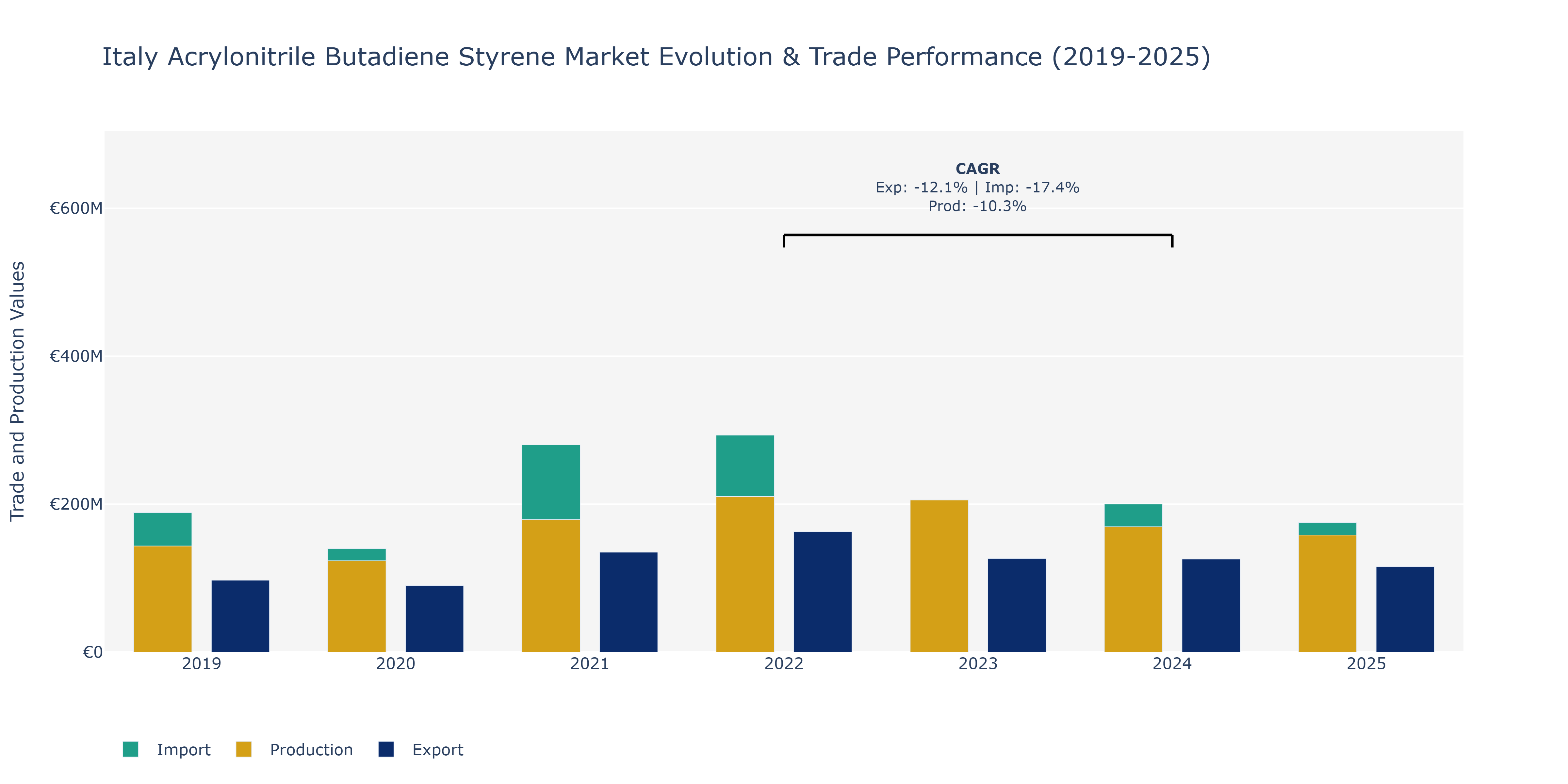Click the 2021 Import bar segment

click(551, 482)
